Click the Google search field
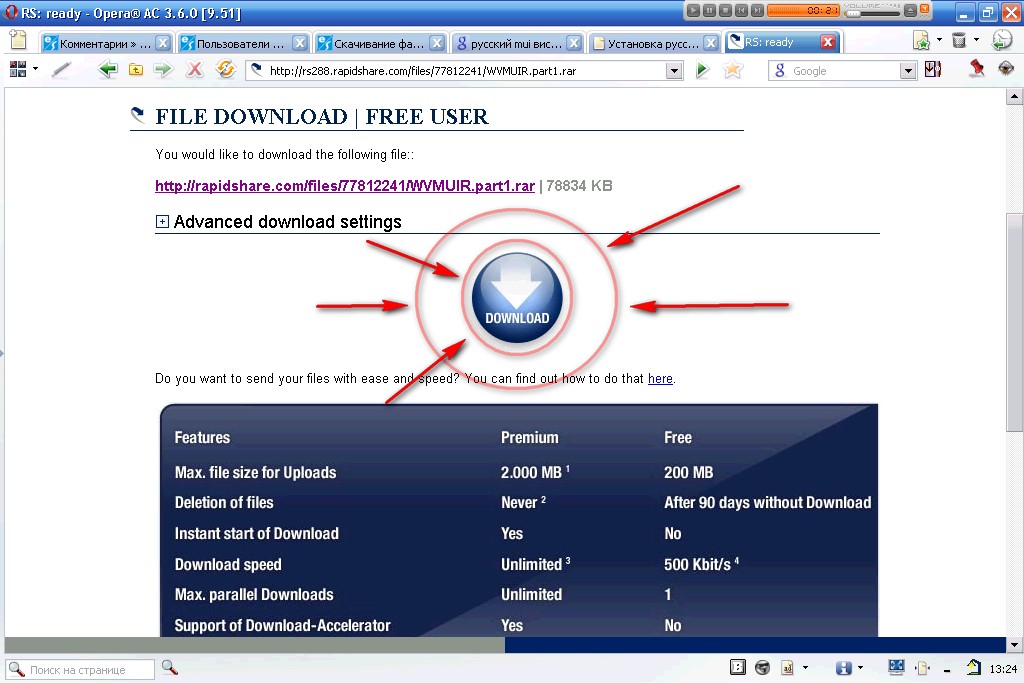This screenshot has width=1024, height=683. point(835,71)
